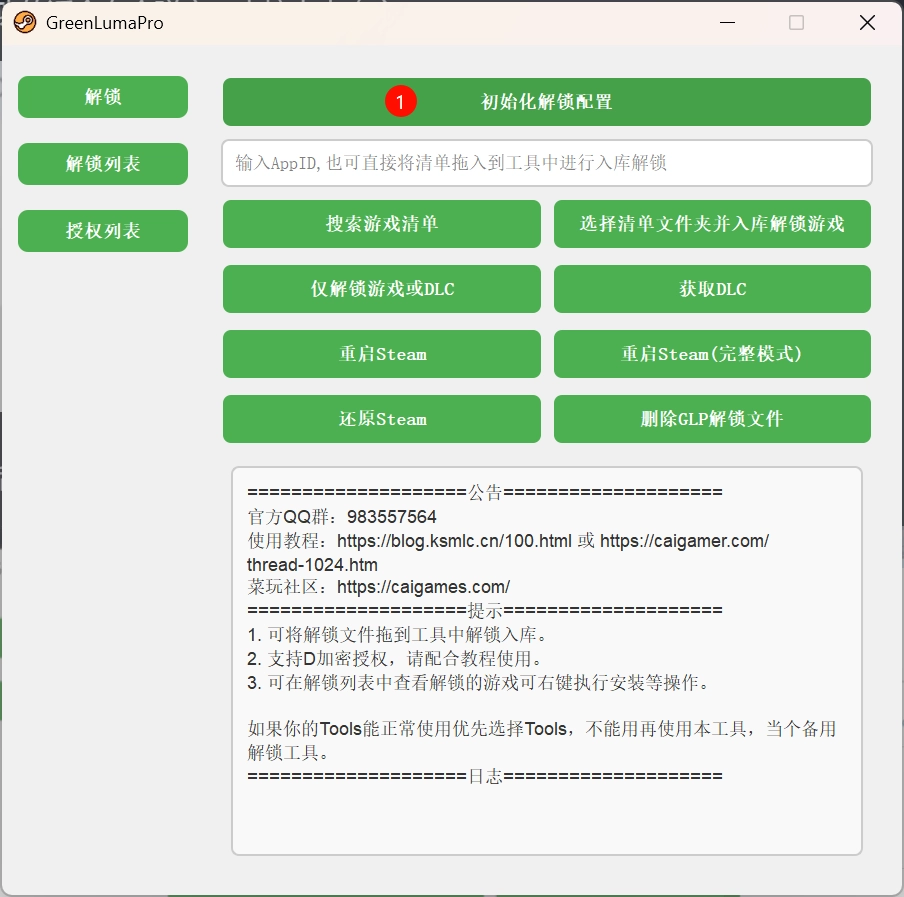
Task: Click tip 3 about 解锁列表 right-click install
Action: pos(479,683)
